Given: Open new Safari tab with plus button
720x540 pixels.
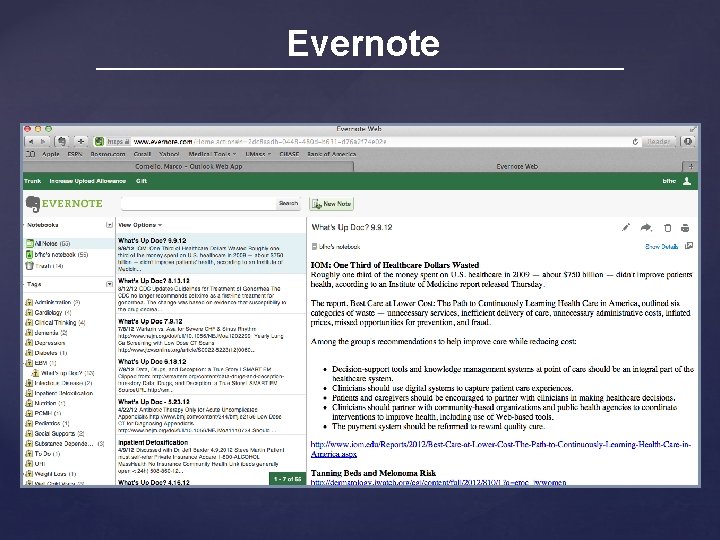Looking at the screenshot, I should [691, 166].
